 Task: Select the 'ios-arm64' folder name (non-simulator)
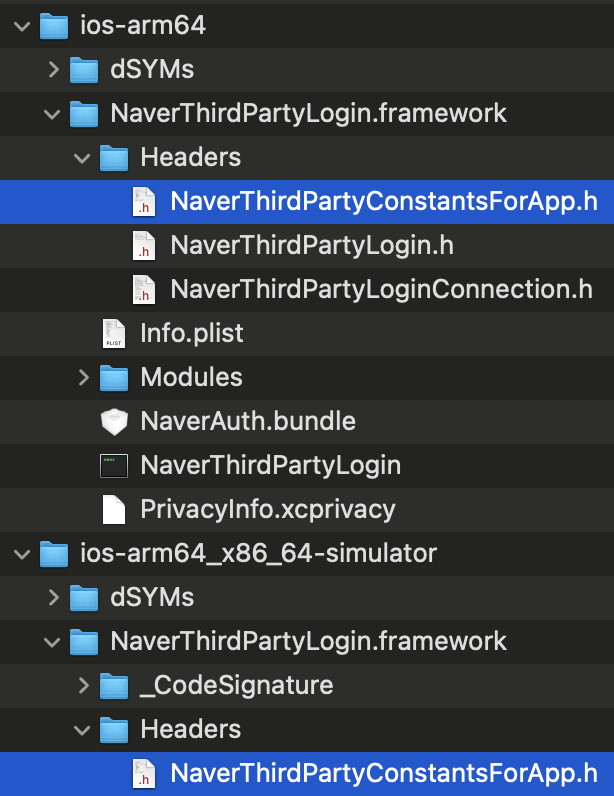click(143, 25)
